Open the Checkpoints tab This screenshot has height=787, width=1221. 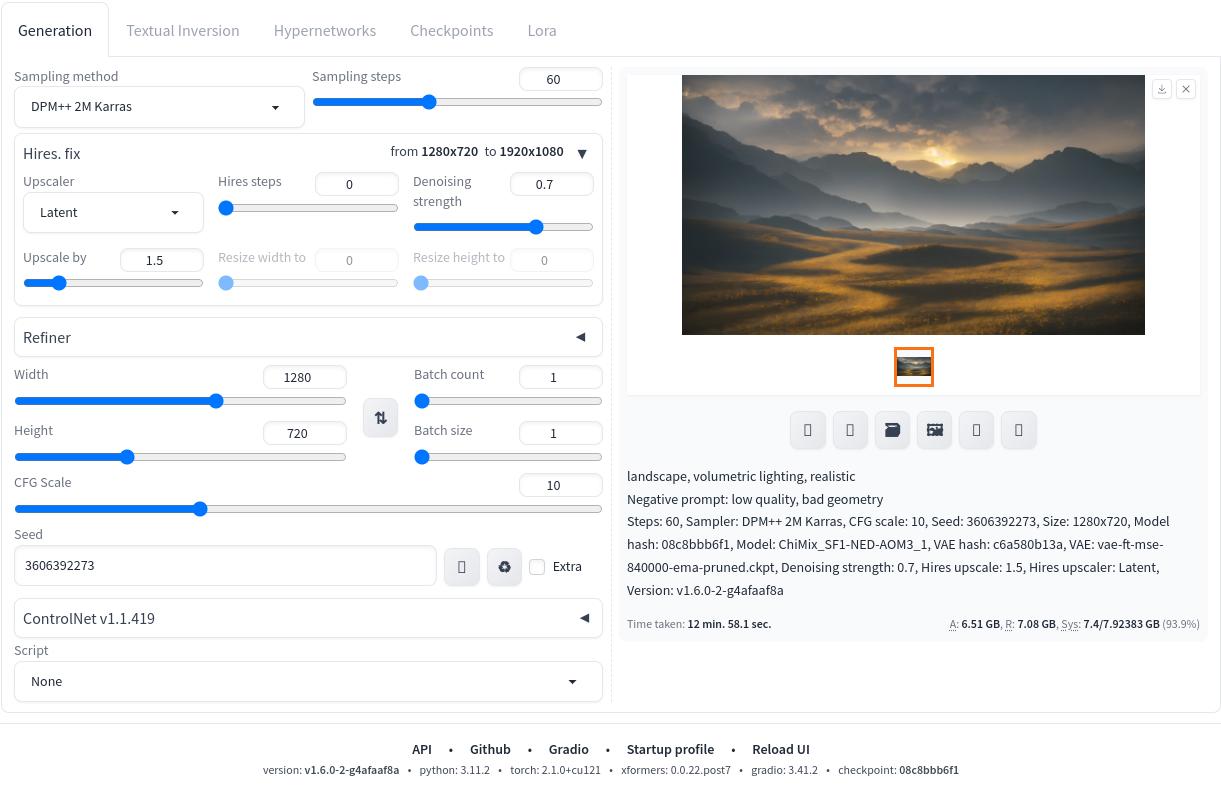(452, 30)
